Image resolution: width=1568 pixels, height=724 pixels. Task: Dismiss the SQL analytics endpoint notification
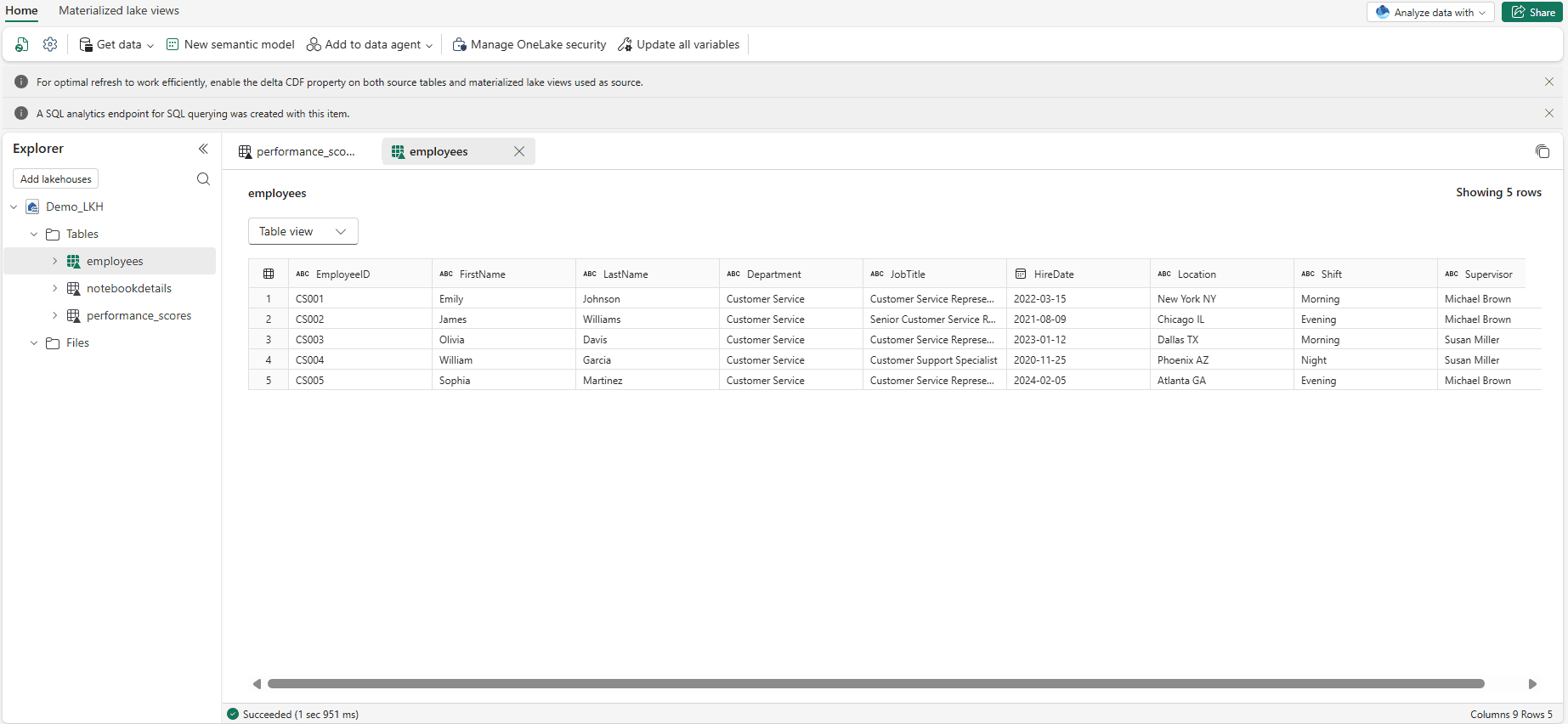(x=1549, y=113)
